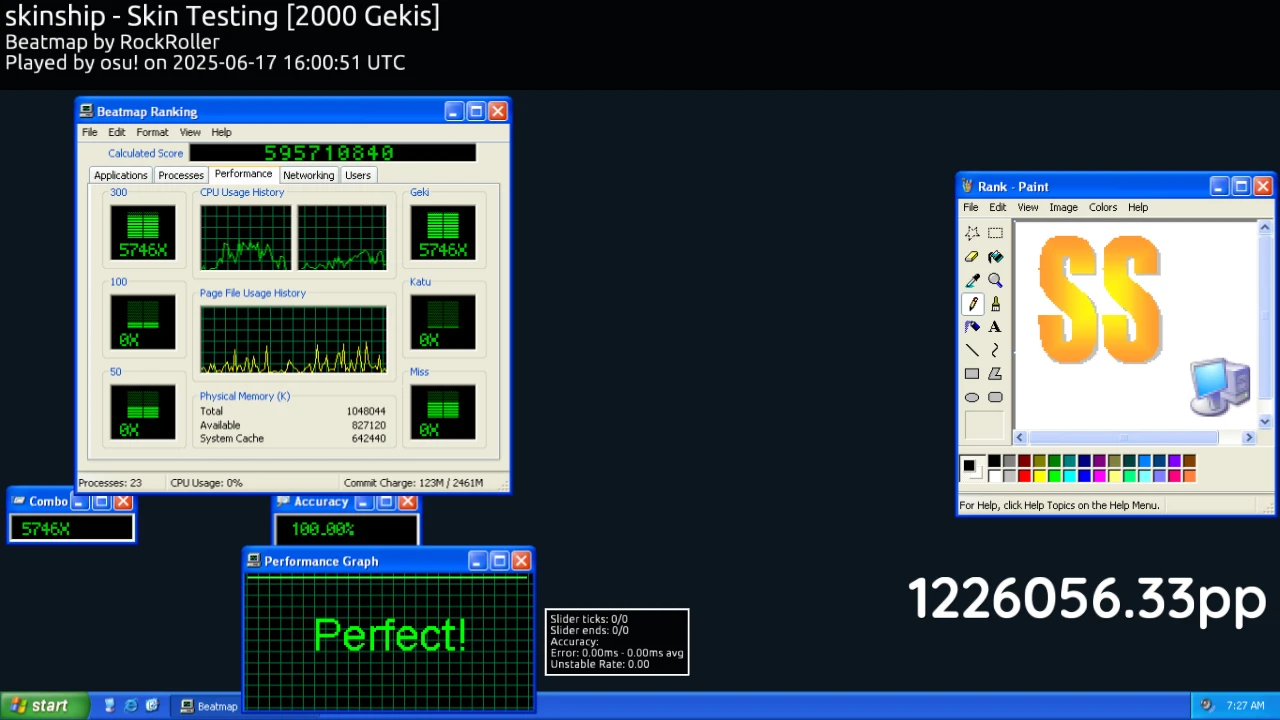Click the Start button

pos(37,706)
